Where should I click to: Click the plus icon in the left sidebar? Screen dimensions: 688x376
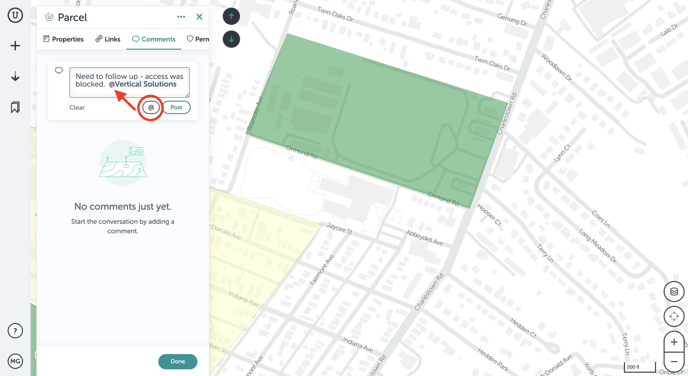pyautogui.click(x=15, y=46)
